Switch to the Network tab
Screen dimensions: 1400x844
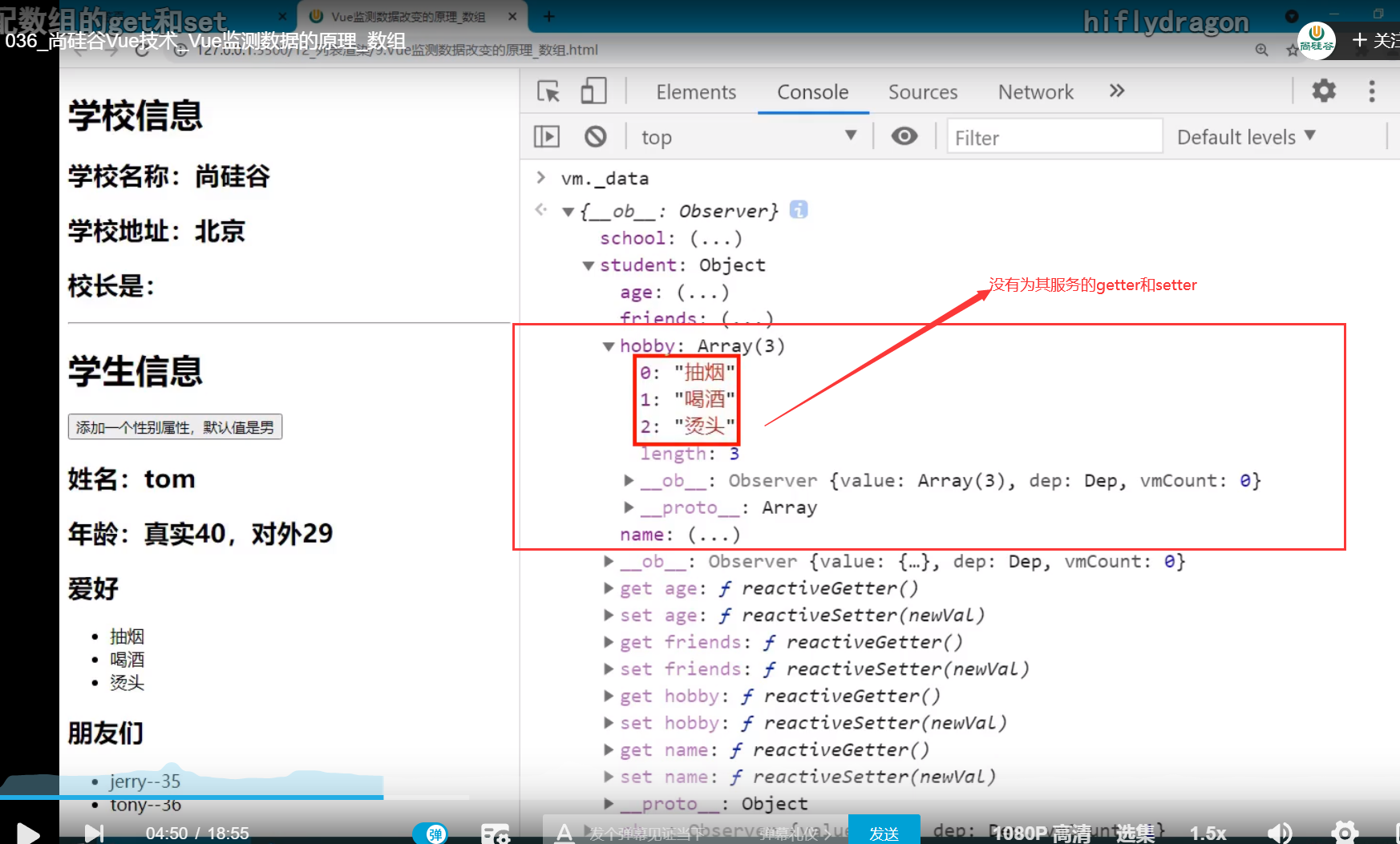pyautogui.click(x=1036, y=92)
